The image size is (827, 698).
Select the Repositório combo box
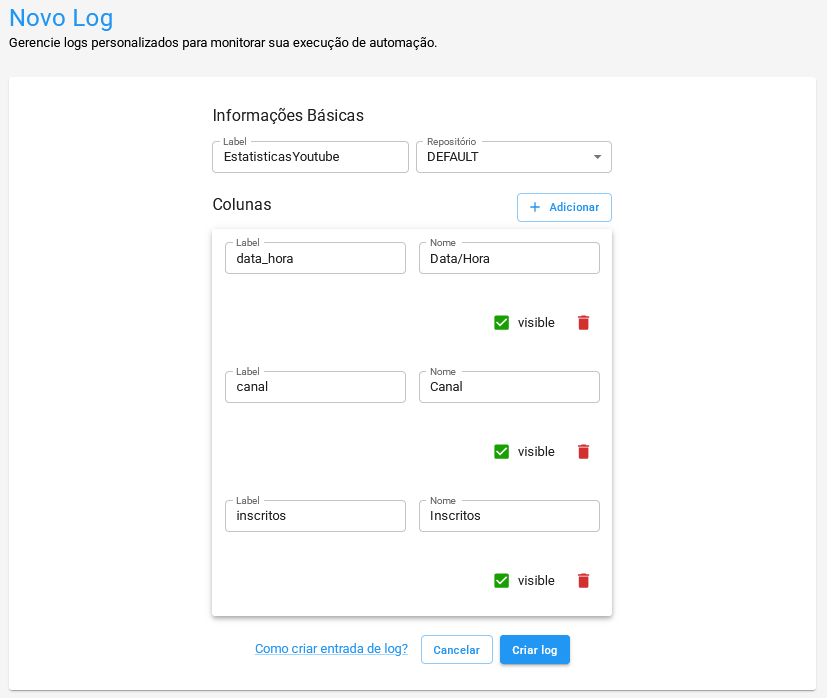click(x=513, y=157)
